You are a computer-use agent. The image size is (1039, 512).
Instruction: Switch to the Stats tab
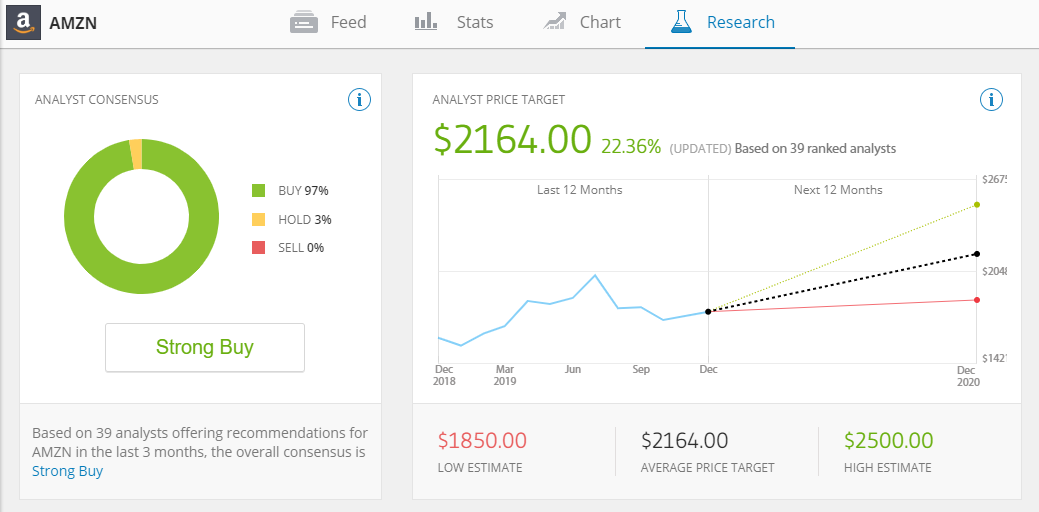coord(455,23)
